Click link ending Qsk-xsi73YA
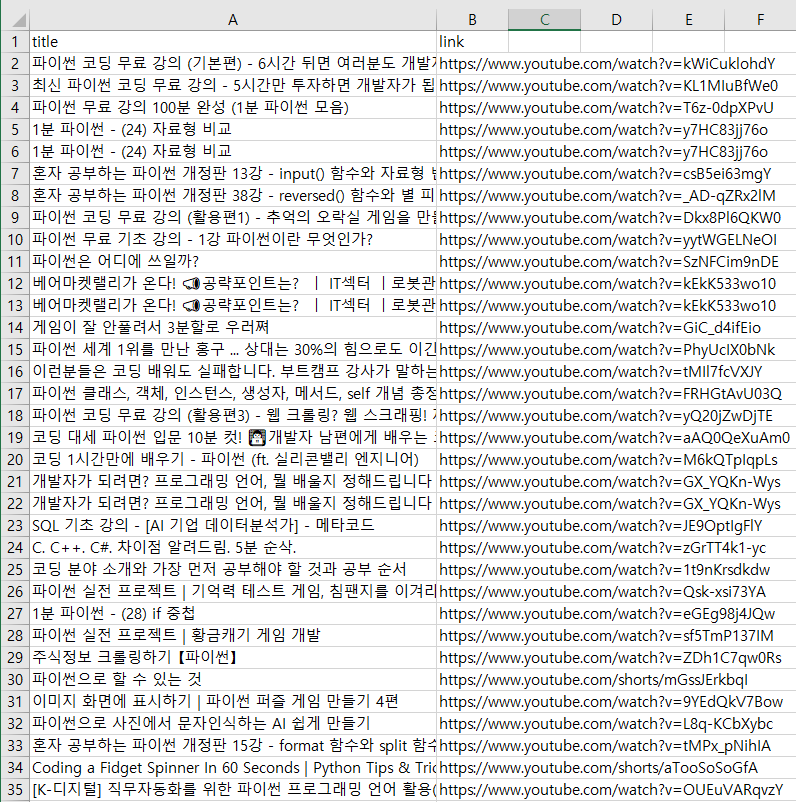The image size is (796, 802). [x=603, y=592]
